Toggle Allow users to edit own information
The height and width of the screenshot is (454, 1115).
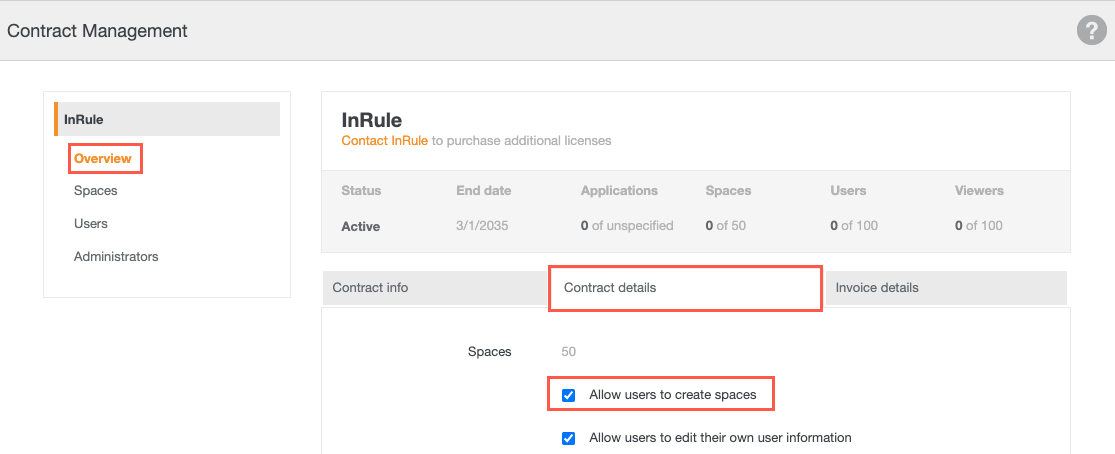coord(569,437)
